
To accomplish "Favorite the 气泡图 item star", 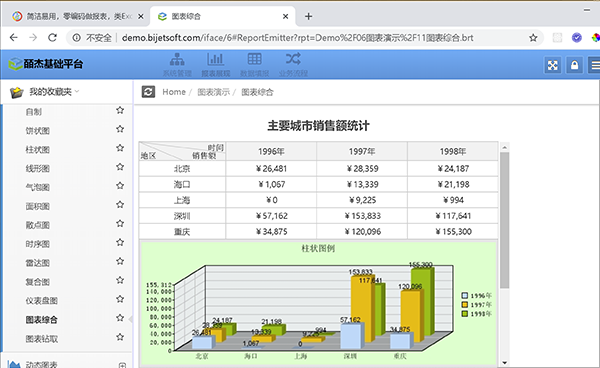I will click(120, 186).
